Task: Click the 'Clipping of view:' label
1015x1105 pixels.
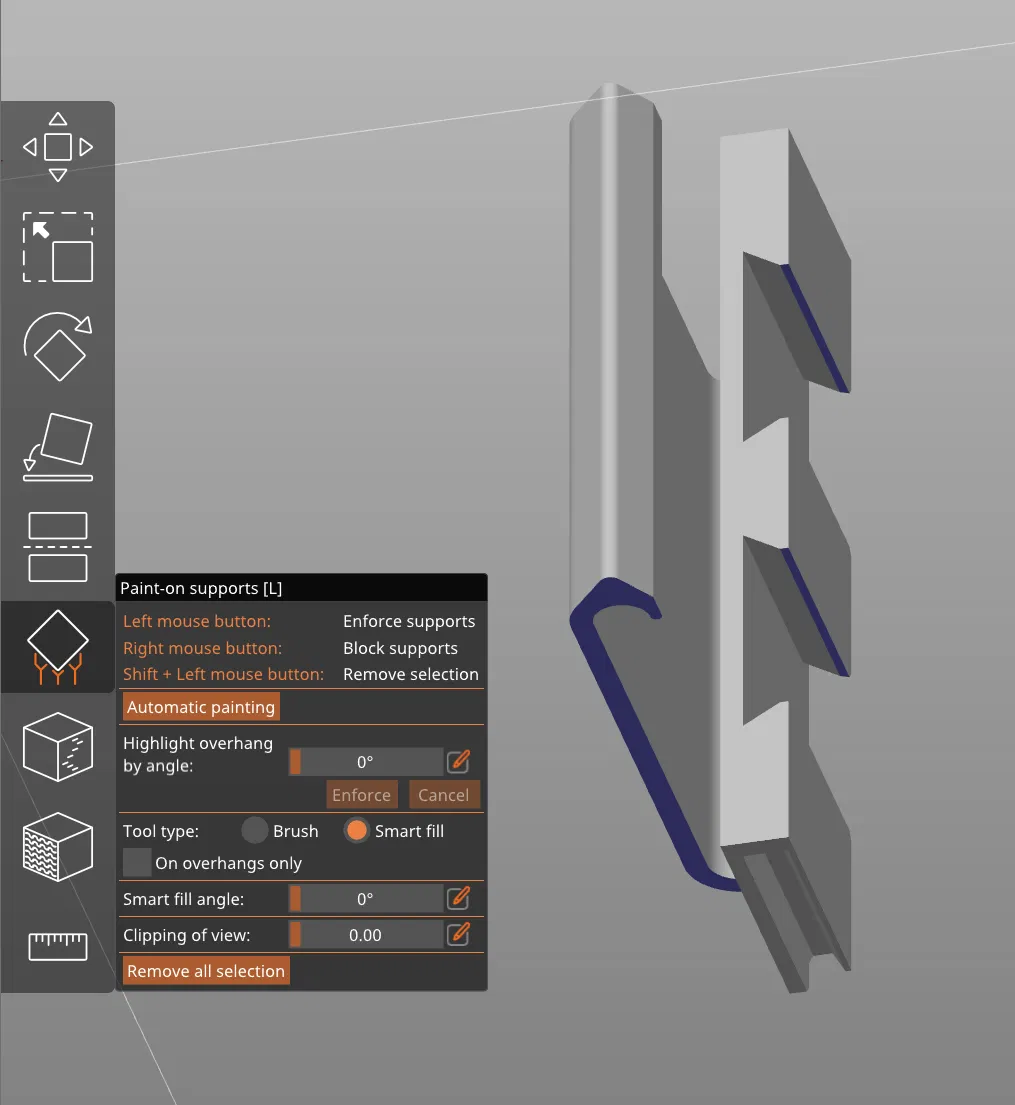Action: [187, 935]
